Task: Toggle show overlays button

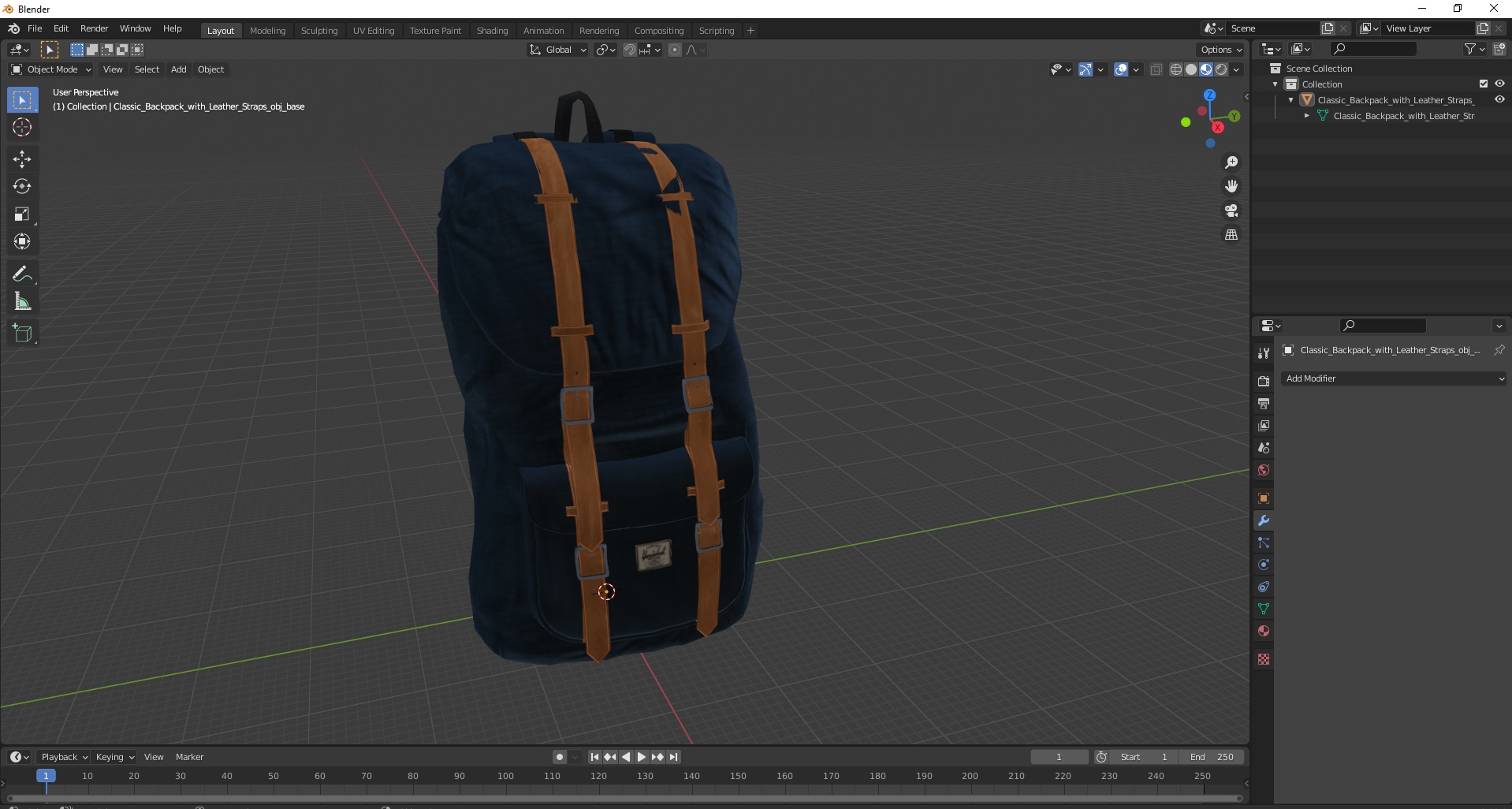Action: tap(1121, 69)
